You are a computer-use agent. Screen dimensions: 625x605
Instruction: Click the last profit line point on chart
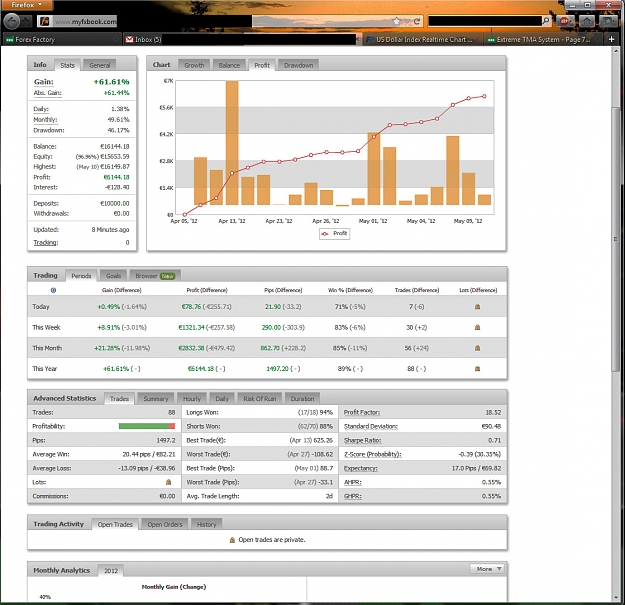(484, 96)
